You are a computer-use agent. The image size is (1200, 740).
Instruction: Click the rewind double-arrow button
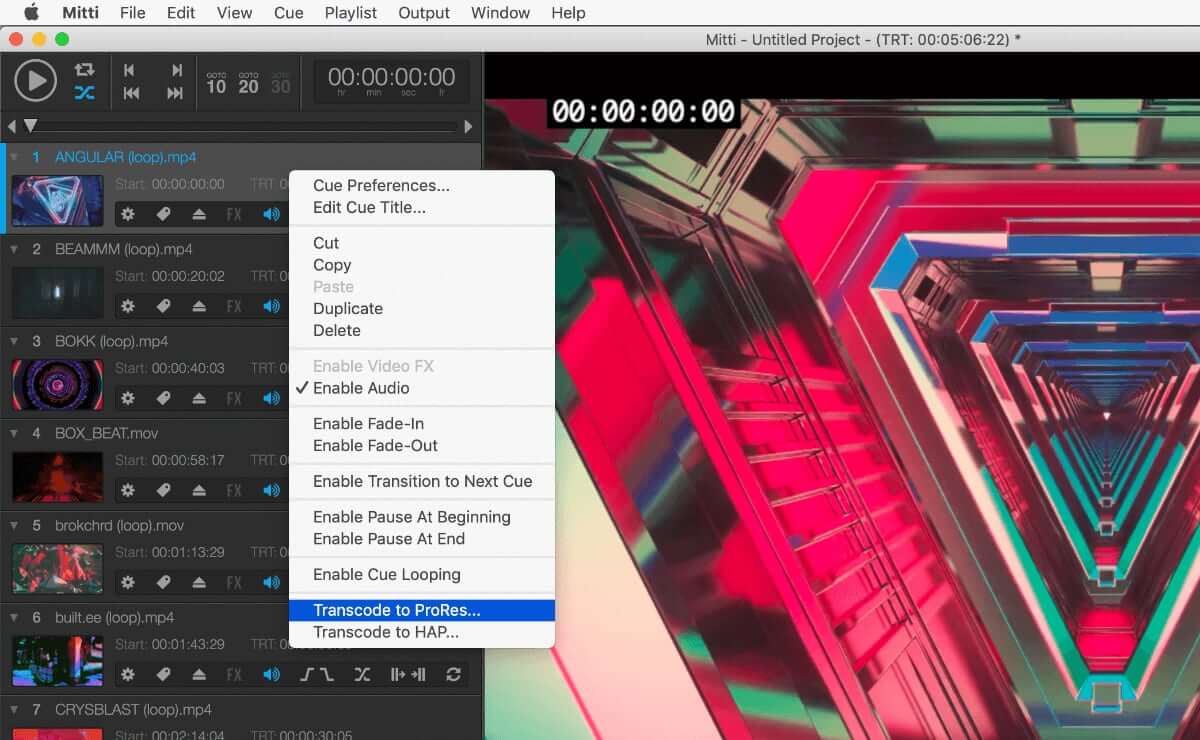[x=130, y=93]
